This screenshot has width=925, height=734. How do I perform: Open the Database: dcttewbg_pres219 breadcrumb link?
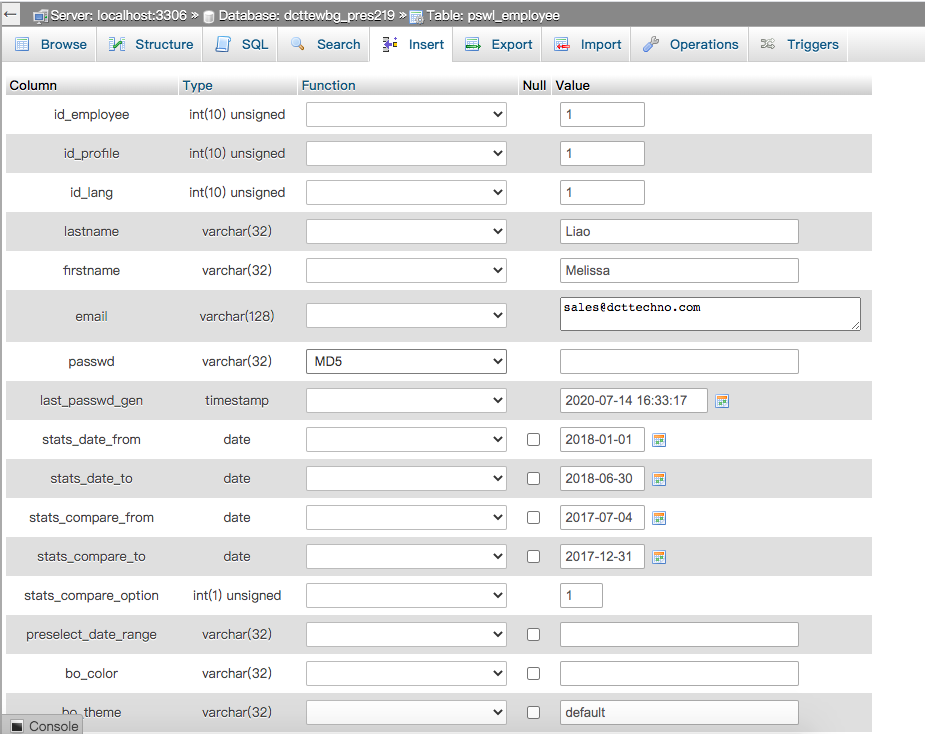point(306,15)
